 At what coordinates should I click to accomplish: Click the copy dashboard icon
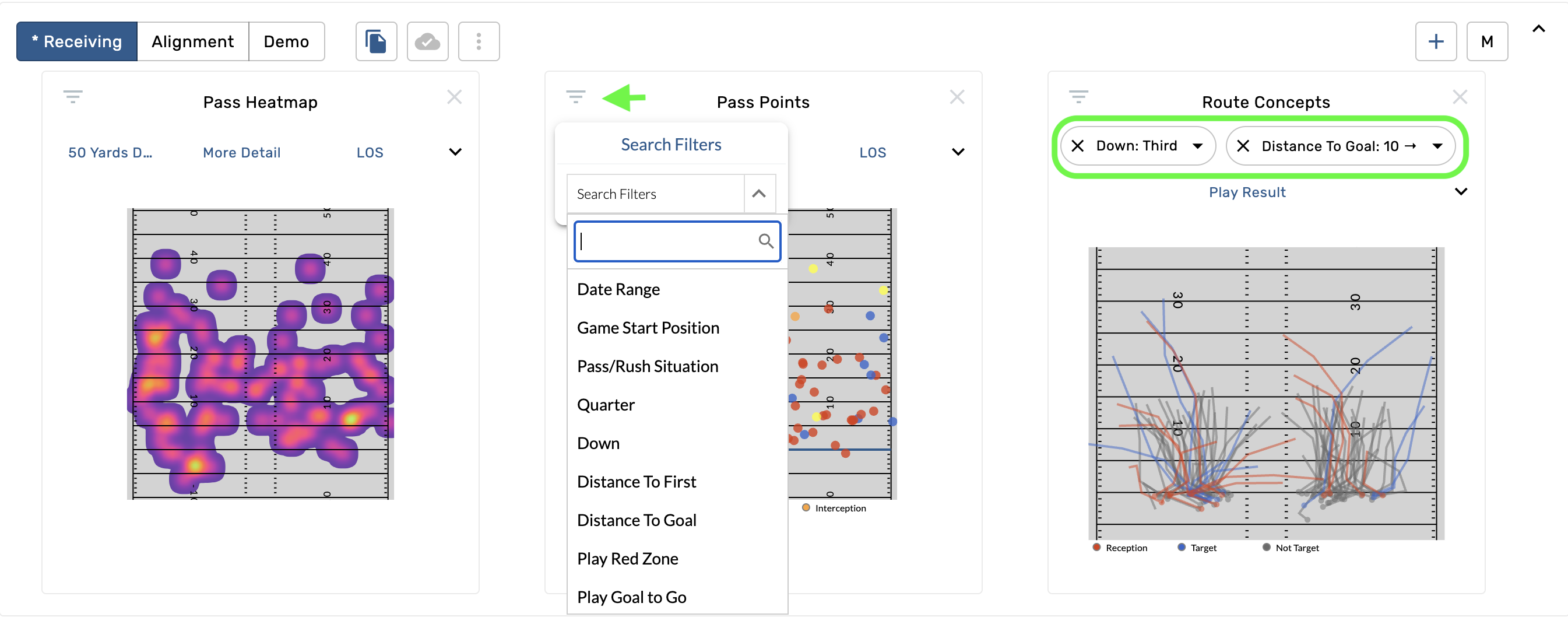point(375,41)
